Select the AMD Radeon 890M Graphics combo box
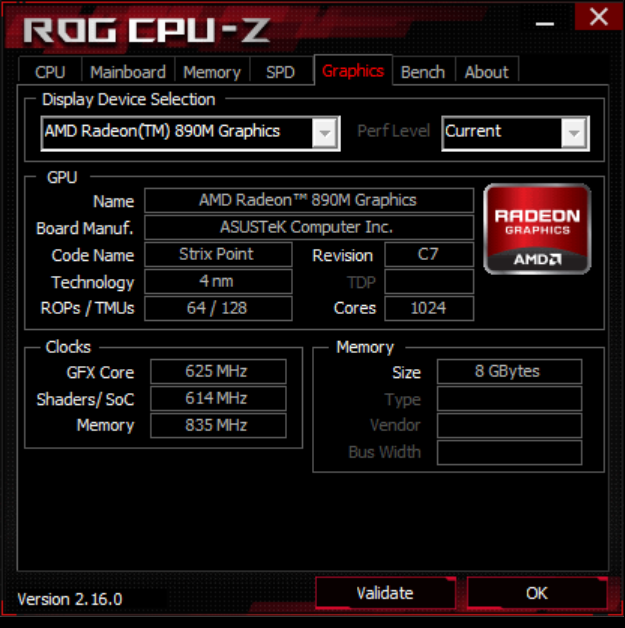 (191, 133)
